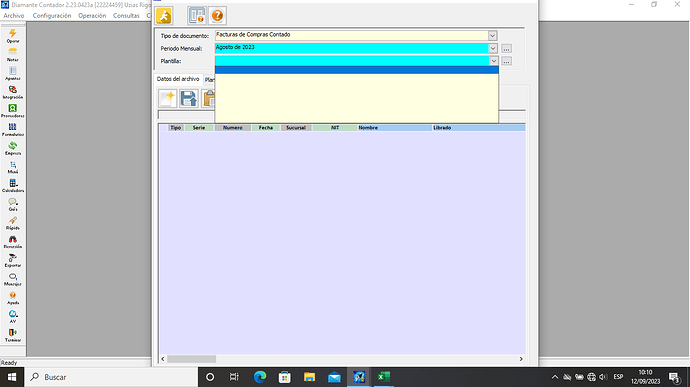
Task: Select the Empresa icon in sidebar
Action: [13, 148]
